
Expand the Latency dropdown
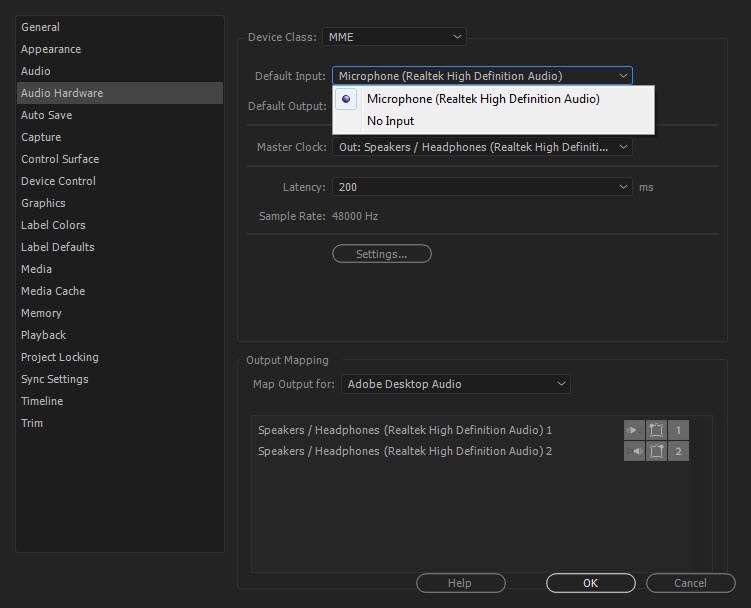click(x=482, y=187)
